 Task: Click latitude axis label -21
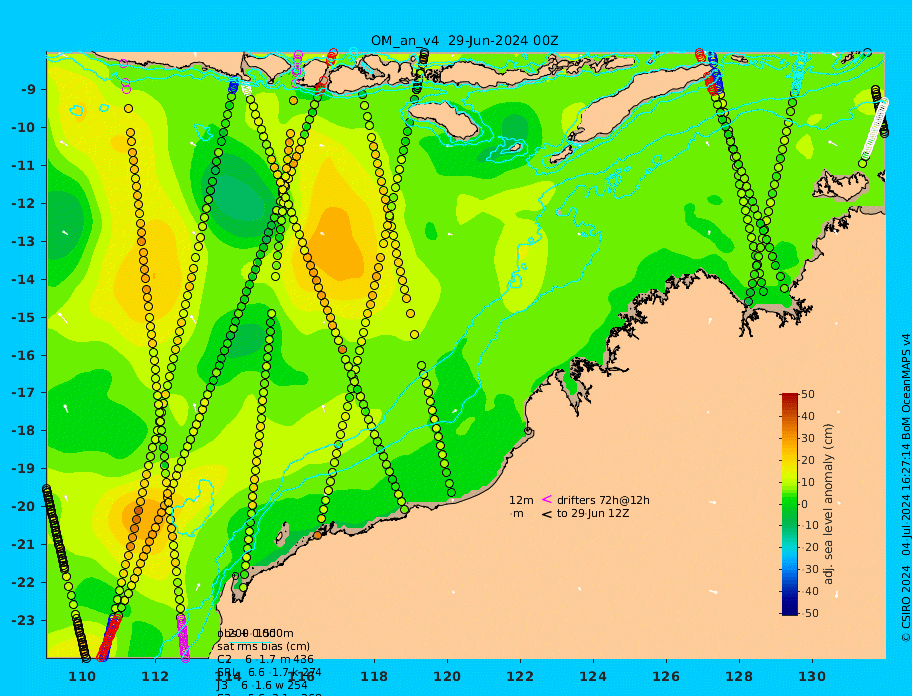click(x=23, y=545)
